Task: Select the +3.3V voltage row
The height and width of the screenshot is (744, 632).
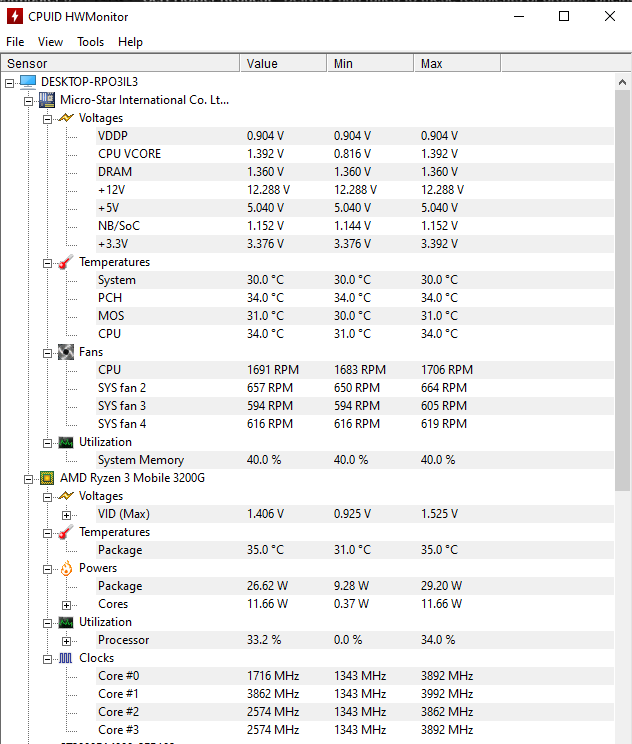Action: coord(355,244)
